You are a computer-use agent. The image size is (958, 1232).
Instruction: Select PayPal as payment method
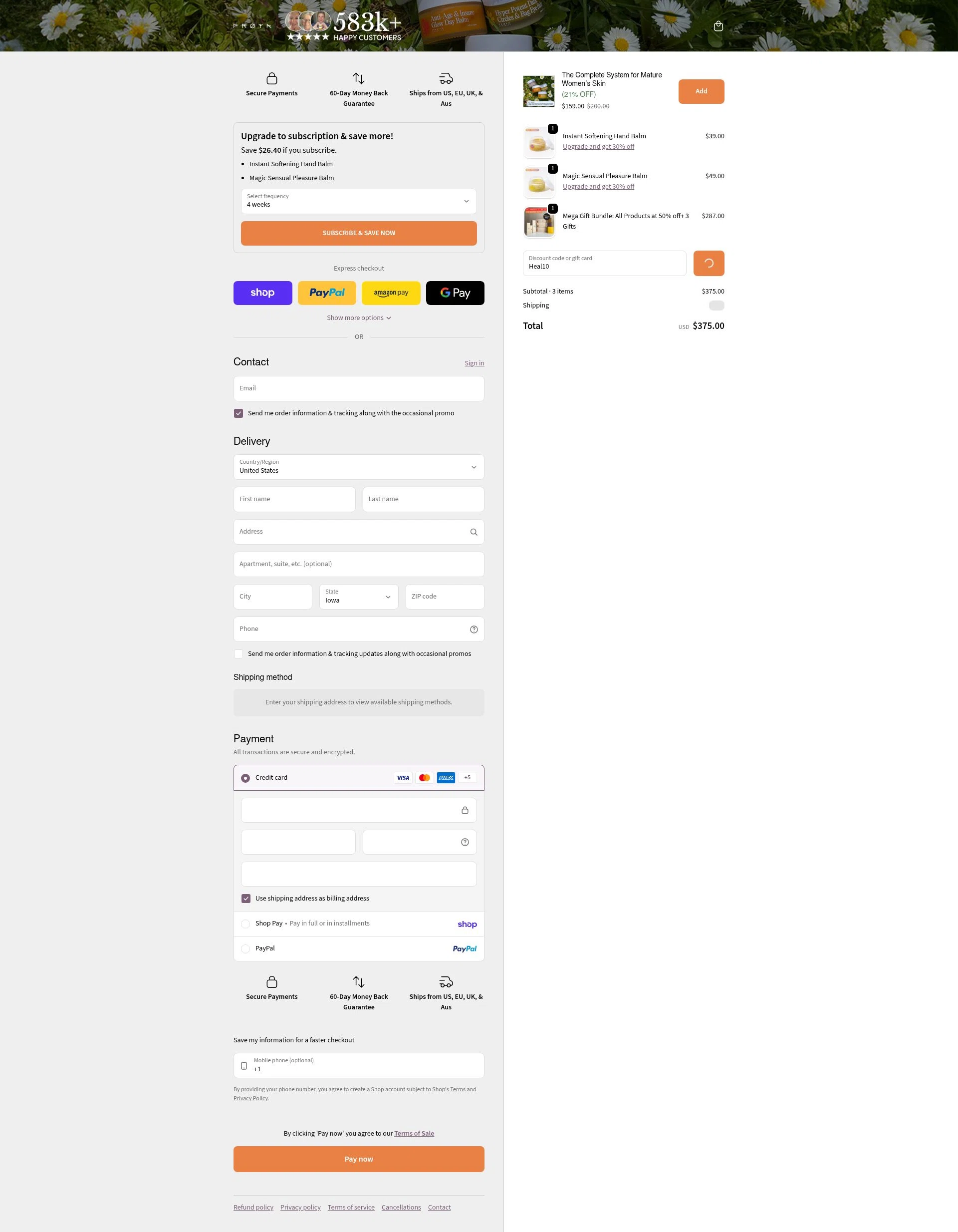pyautogui.click(x=246, y=948)
